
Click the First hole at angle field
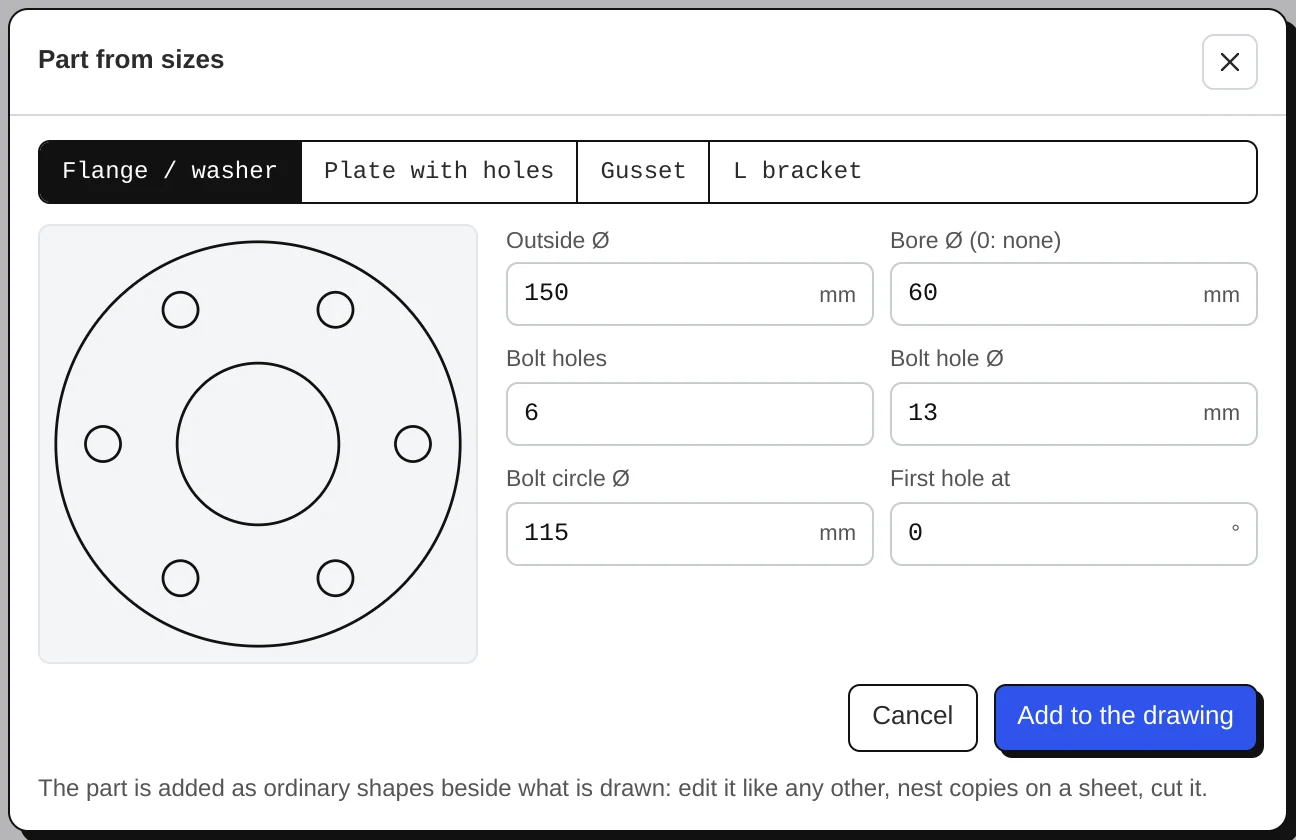tap(1073, 534)
